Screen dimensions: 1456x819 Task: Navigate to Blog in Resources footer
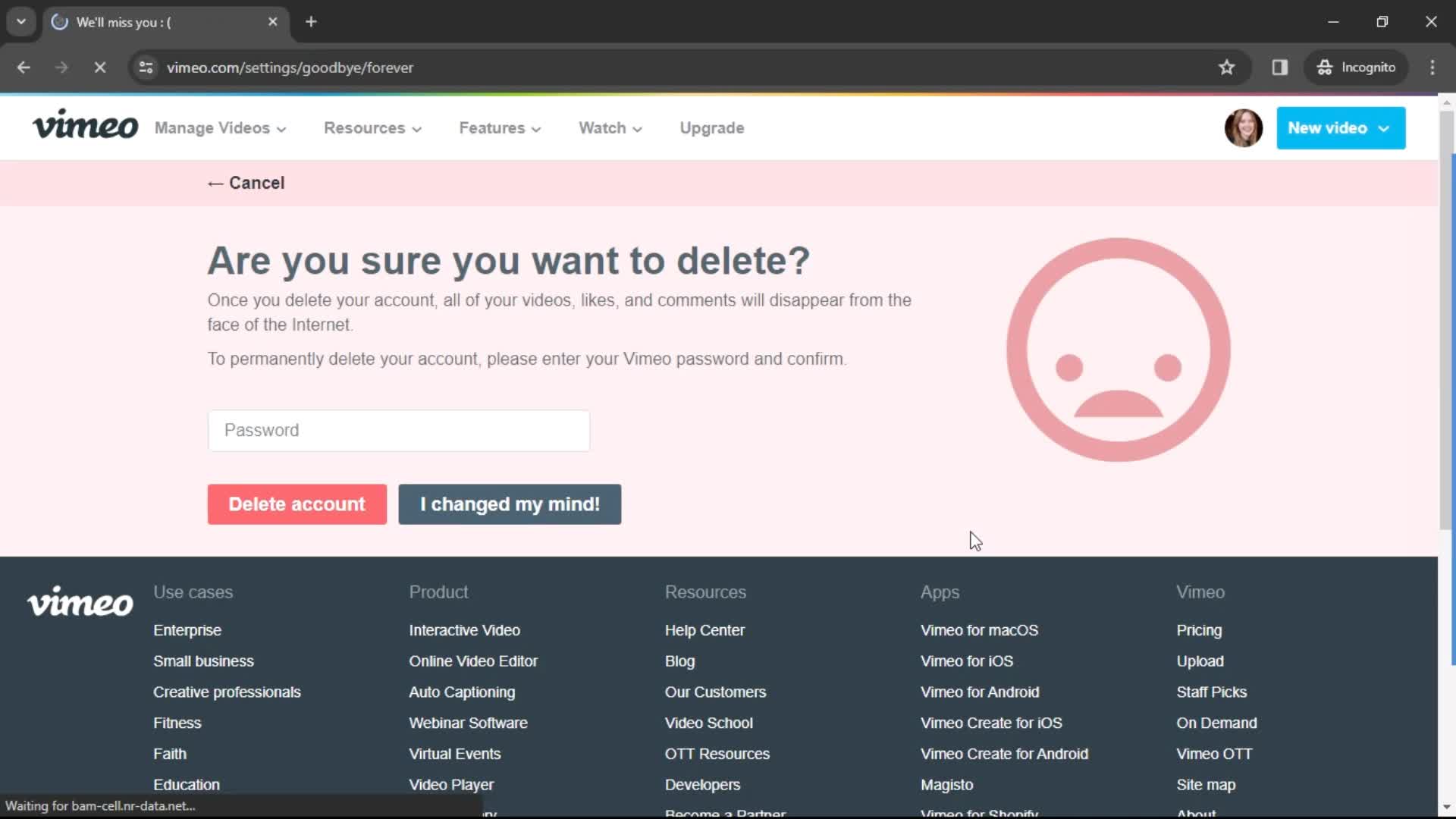(679, 661)
